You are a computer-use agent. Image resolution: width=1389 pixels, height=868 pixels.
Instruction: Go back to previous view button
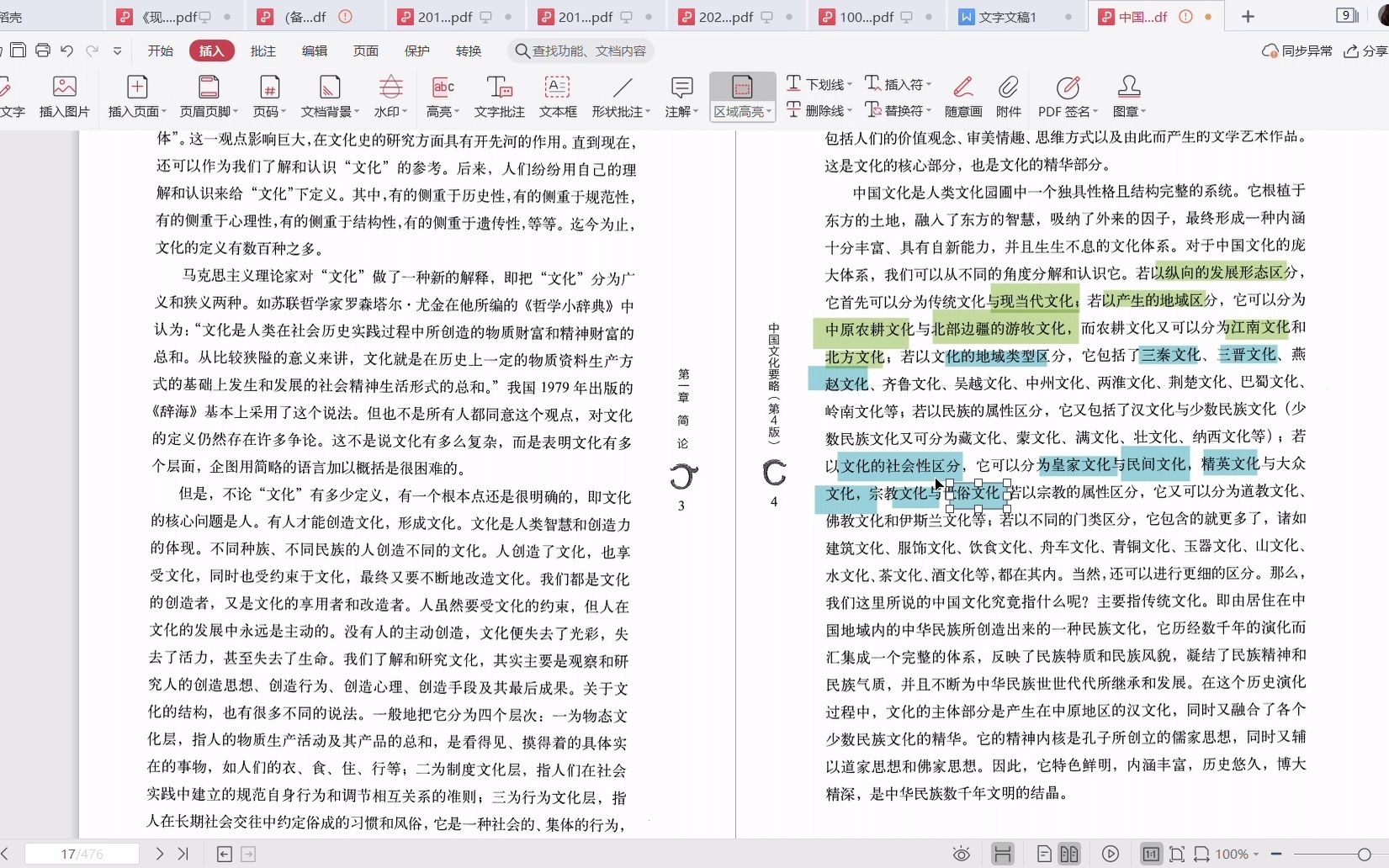coord(225,854)
